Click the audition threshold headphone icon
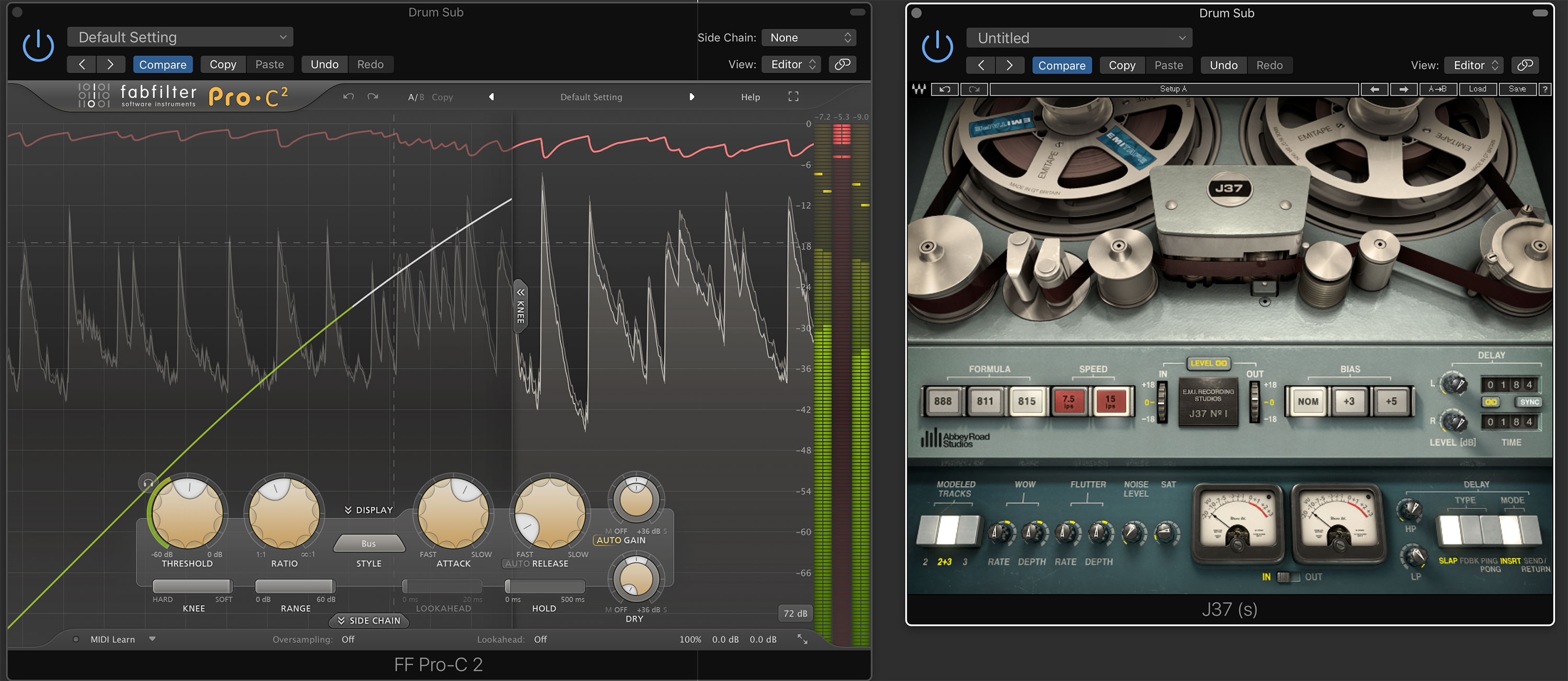The image size is (1568, 681). [148, 483]
